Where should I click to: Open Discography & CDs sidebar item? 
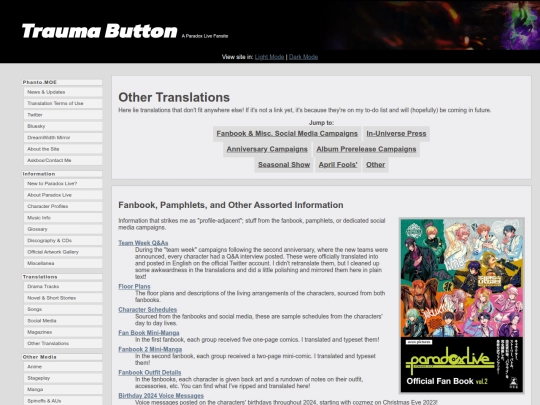pyautogui.click(x=63, y=240)
